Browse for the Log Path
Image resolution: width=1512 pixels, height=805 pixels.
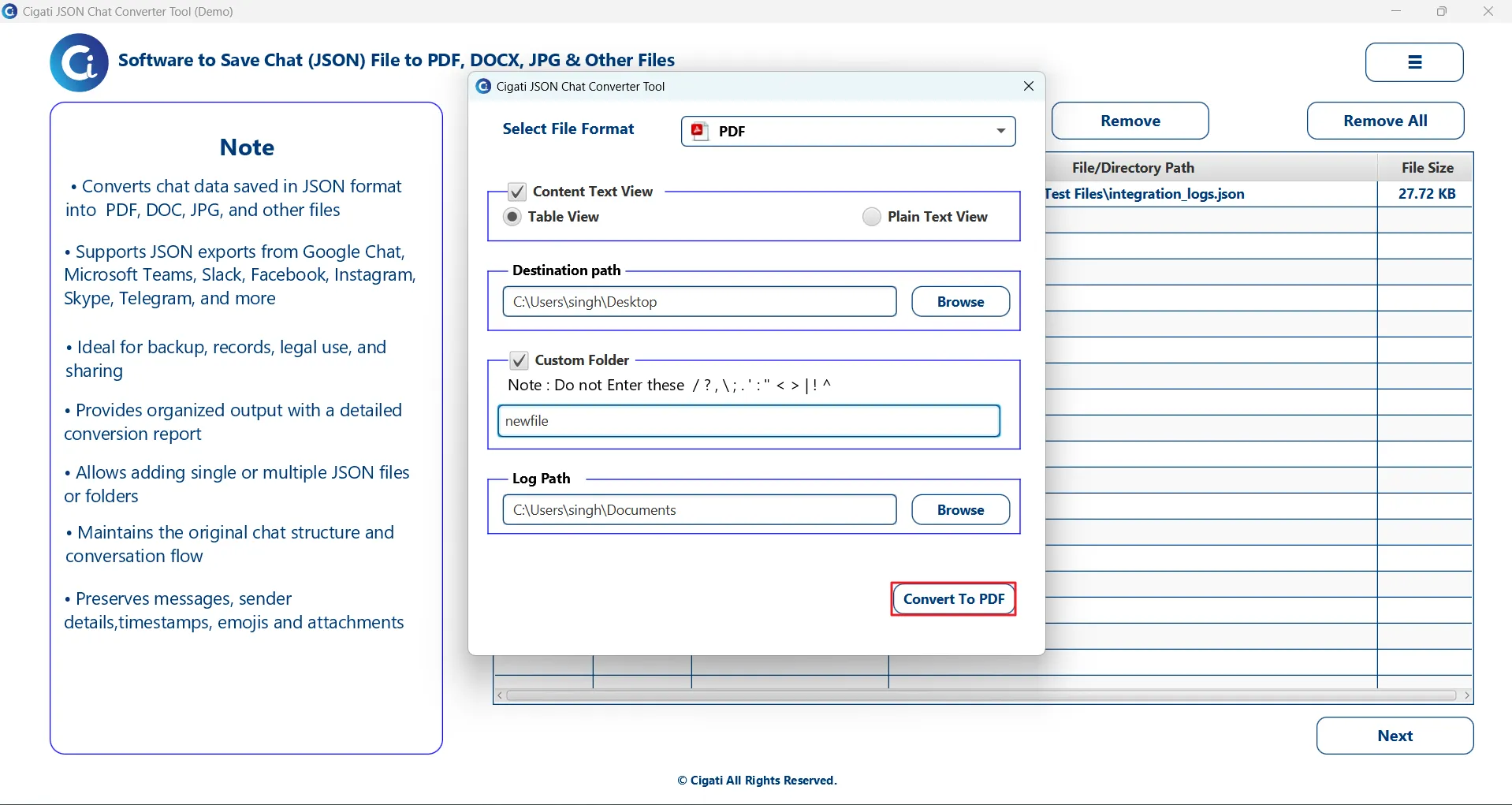960,510
